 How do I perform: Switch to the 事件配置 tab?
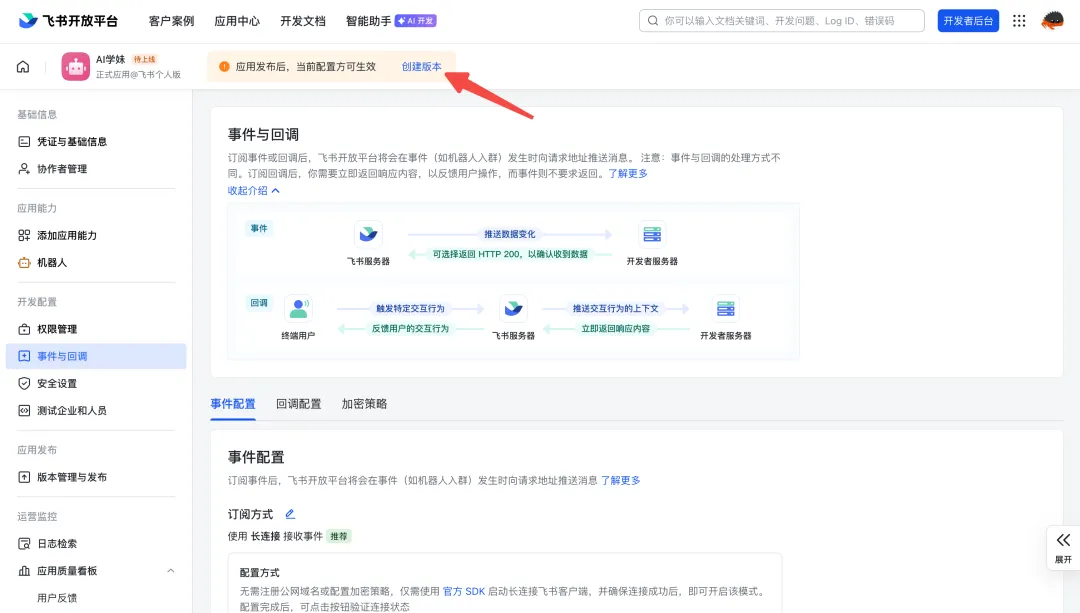click(x=233, y=404)
